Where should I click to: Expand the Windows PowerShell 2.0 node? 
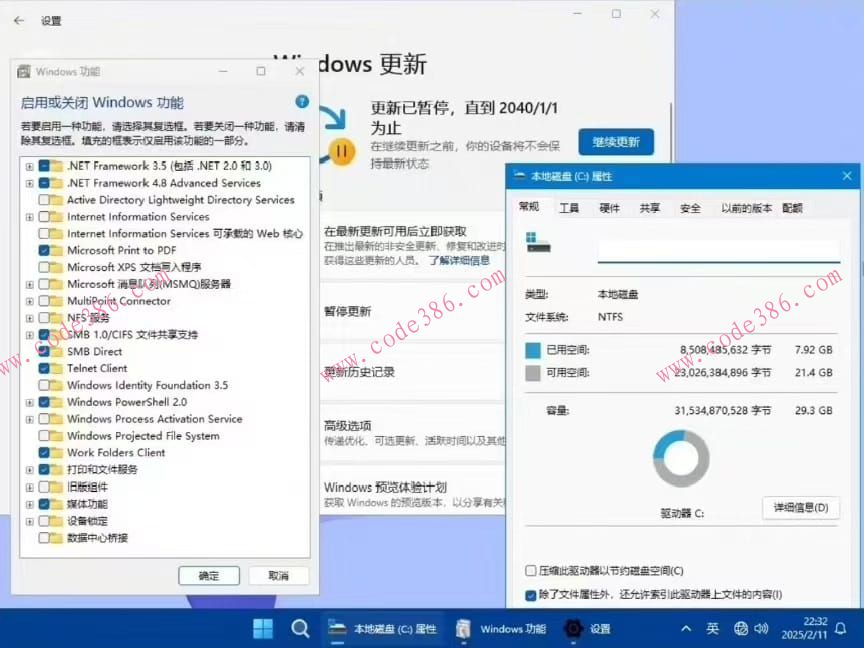coord(30,402)
